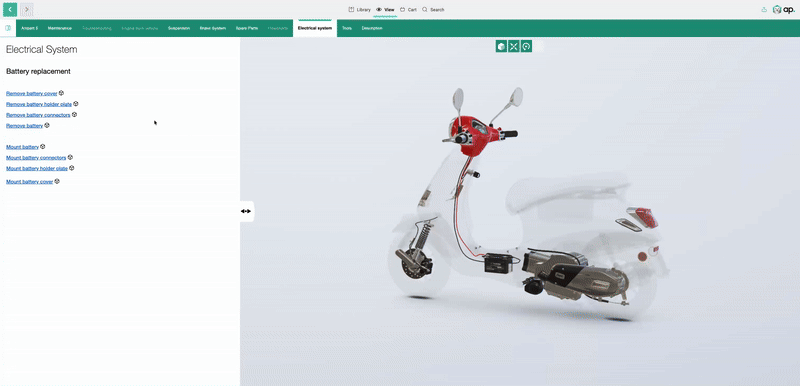Open the Remove battery holder plate link
Image resolution: width=800 pixels, height=386 pixels.
pyautogui.click(x=39, y=104)
